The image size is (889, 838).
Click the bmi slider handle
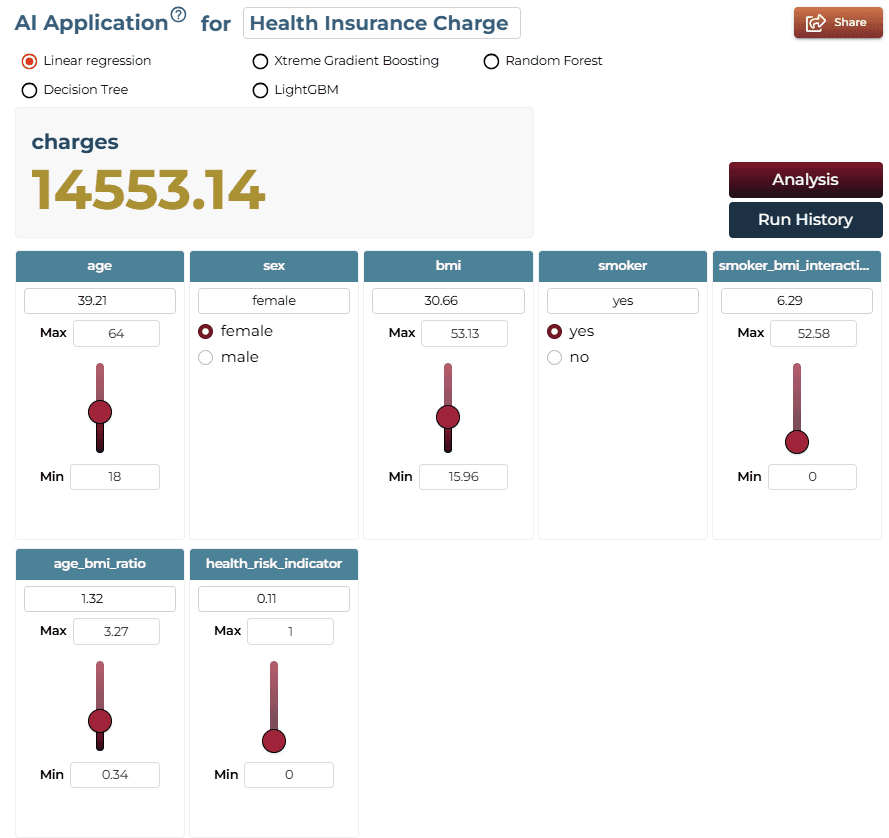pos(448,417)
